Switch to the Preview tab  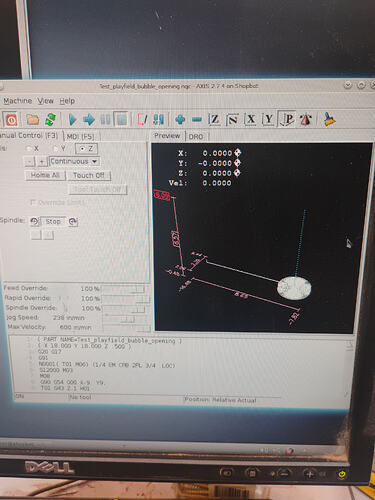click(x=167, y=136)
